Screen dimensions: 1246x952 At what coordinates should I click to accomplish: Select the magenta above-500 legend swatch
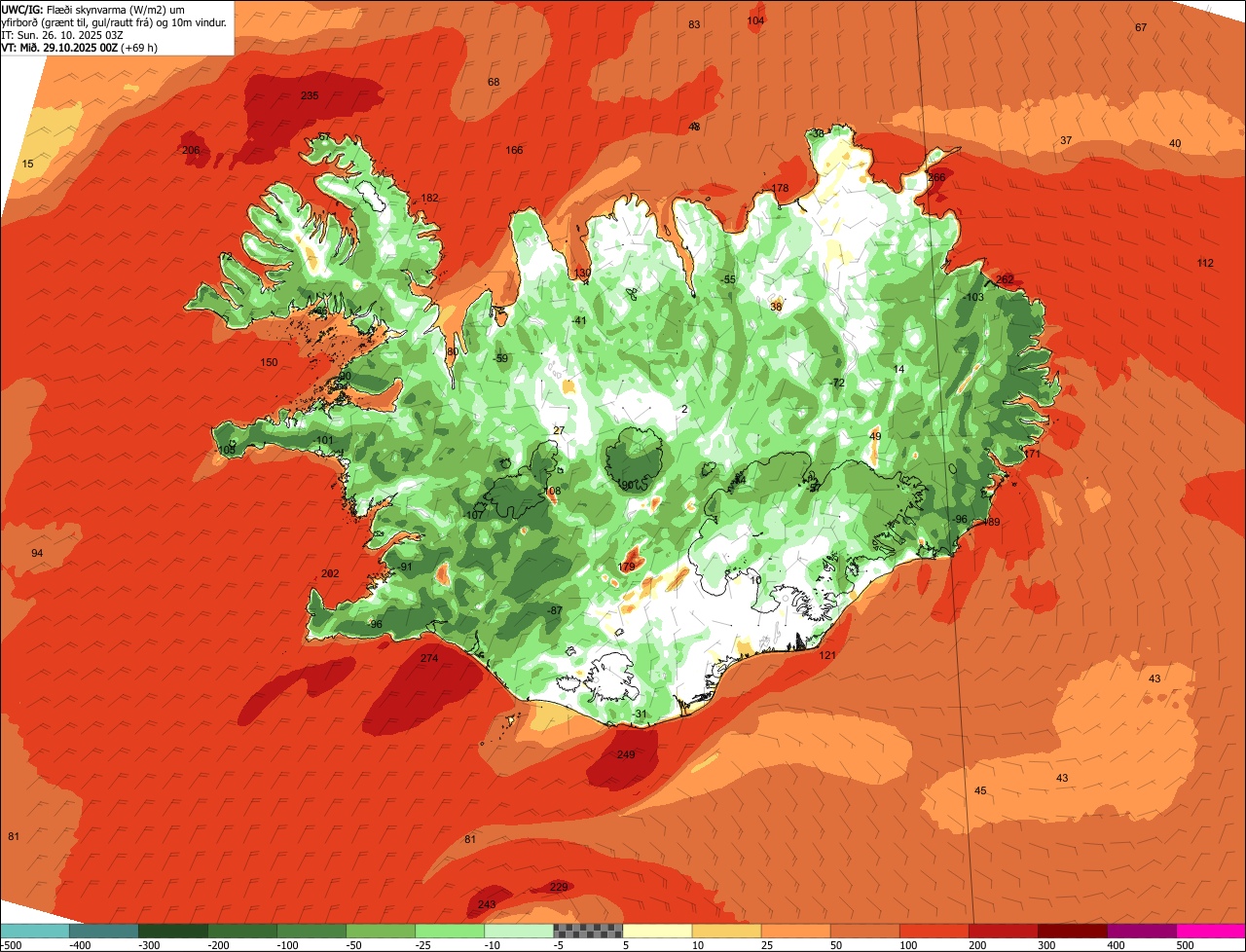pyautogui.click(x=1210, y=932)
